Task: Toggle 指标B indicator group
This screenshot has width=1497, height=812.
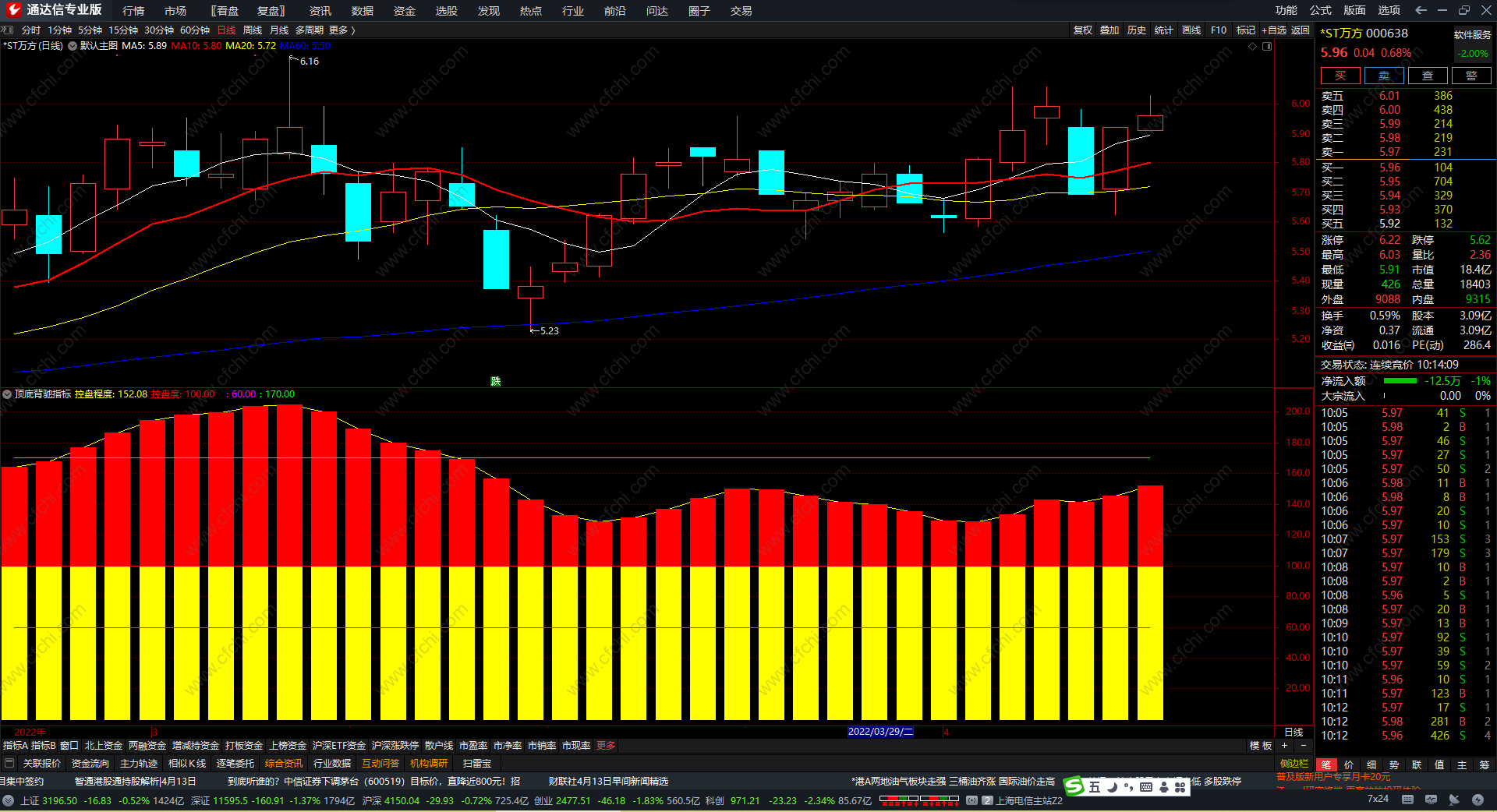Action: tap(44, 746)
